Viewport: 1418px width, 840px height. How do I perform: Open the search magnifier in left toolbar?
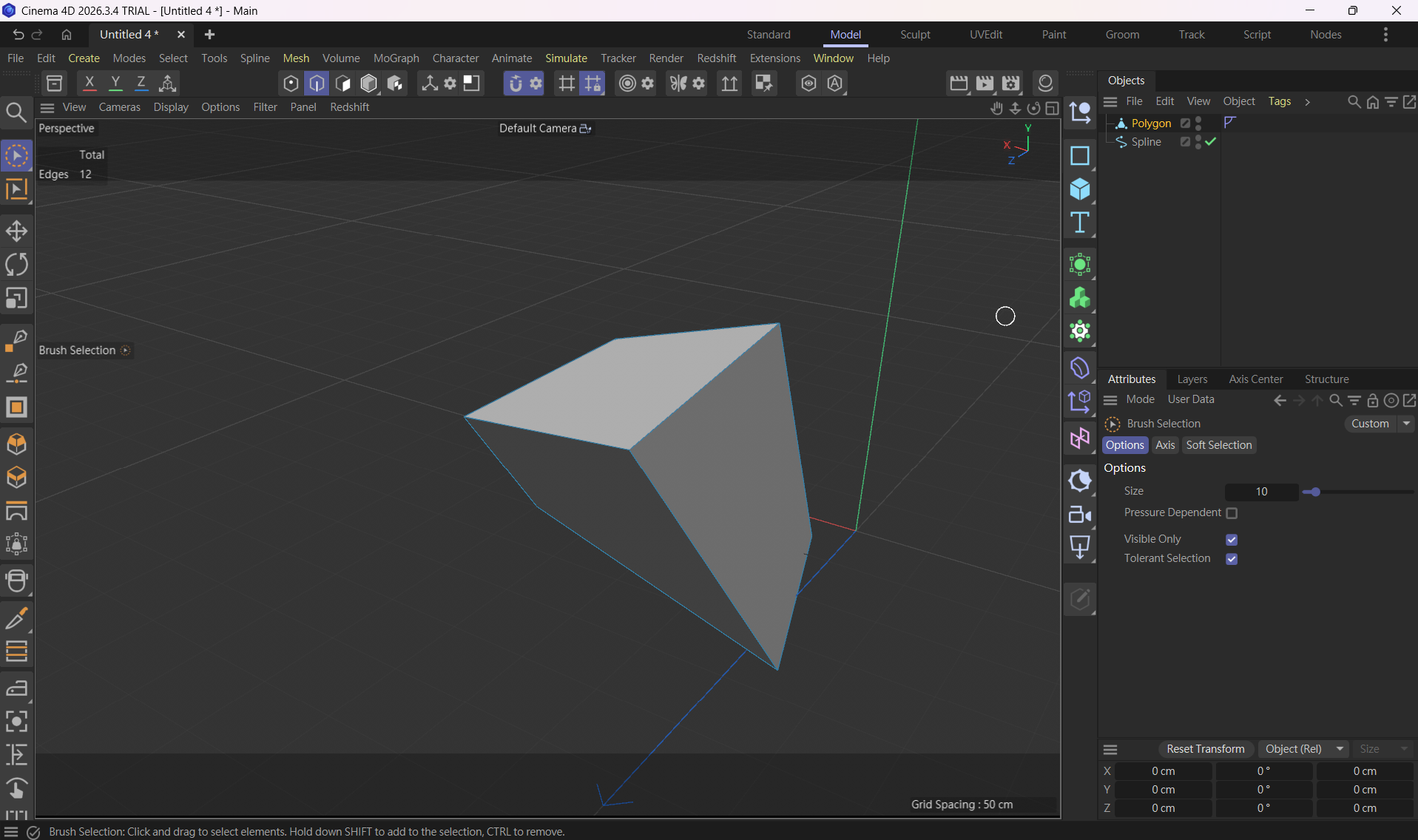[16, 113]
